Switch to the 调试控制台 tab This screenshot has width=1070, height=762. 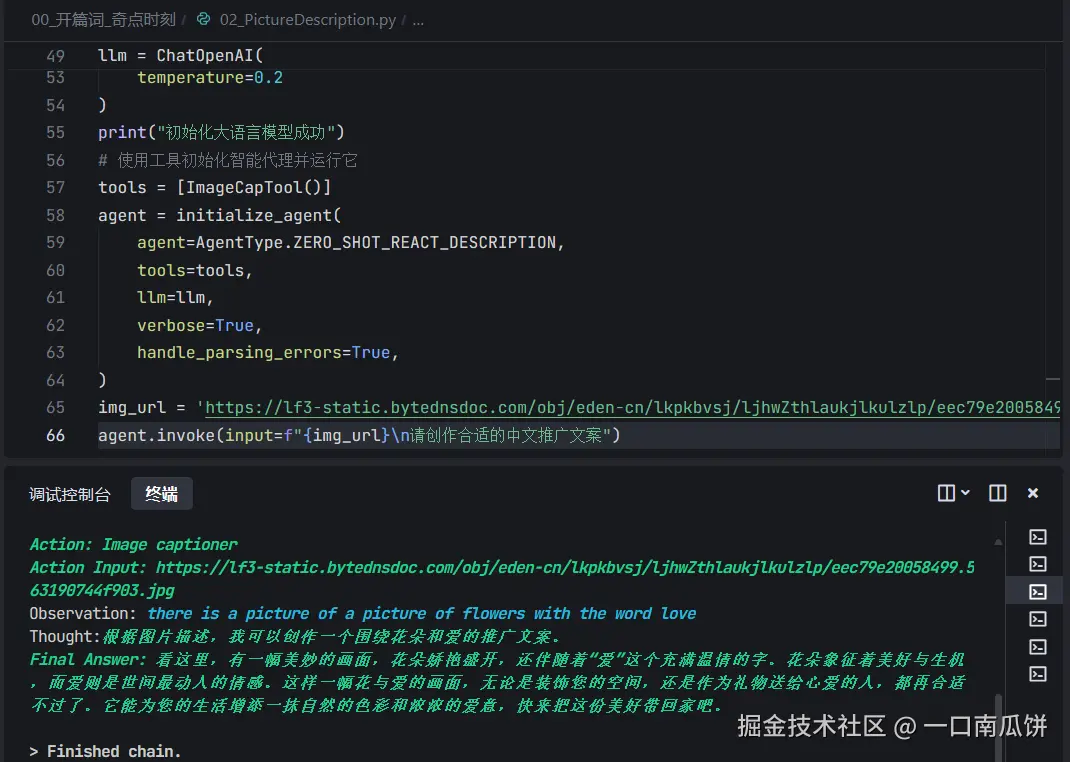click(x=70, y=494)
